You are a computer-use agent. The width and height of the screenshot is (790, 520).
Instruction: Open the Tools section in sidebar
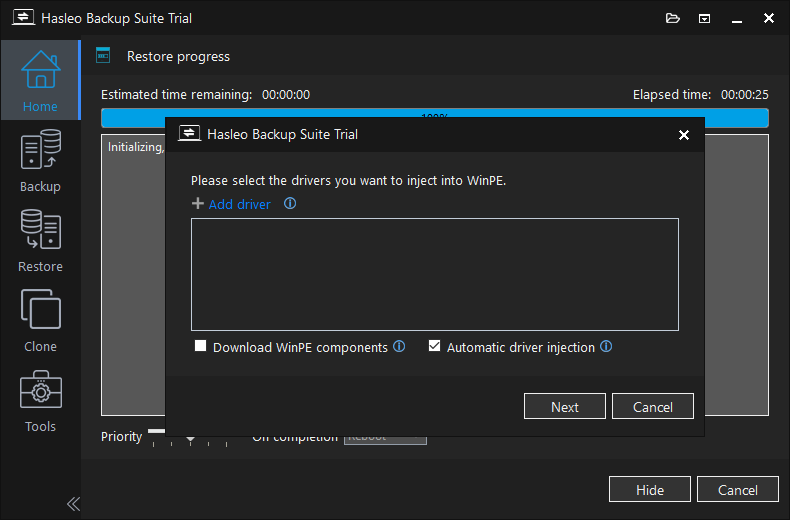click(x=40, y=401)
